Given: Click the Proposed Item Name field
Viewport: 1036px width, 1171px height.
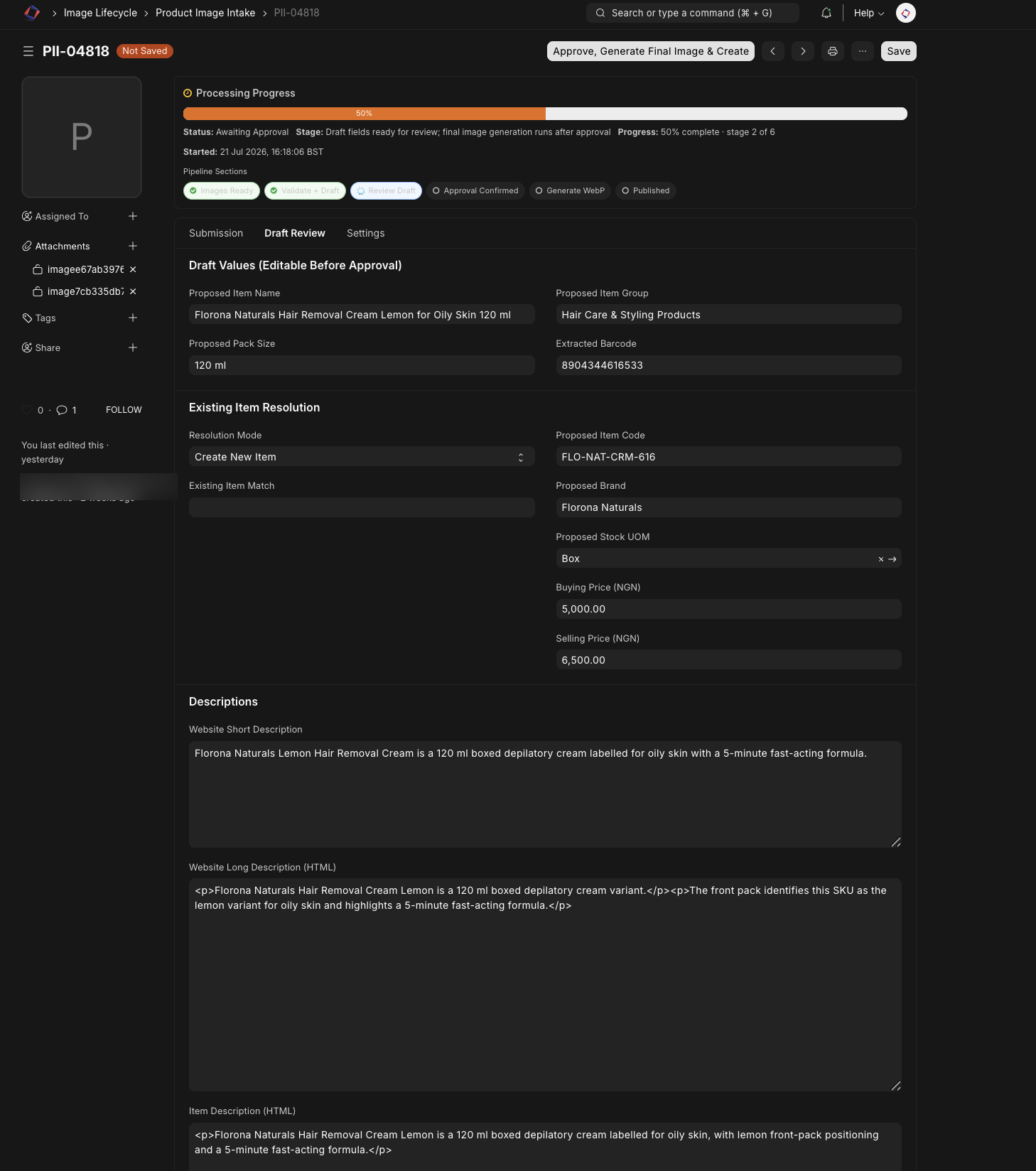Looking at the screenshot, I should tap(362, 315).
